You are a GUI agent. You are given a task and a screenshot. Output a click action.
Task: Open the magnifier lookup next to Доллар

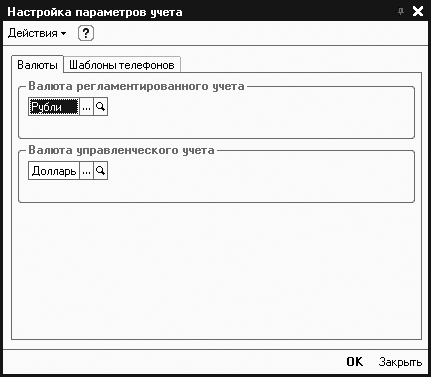tap(100, 171)
